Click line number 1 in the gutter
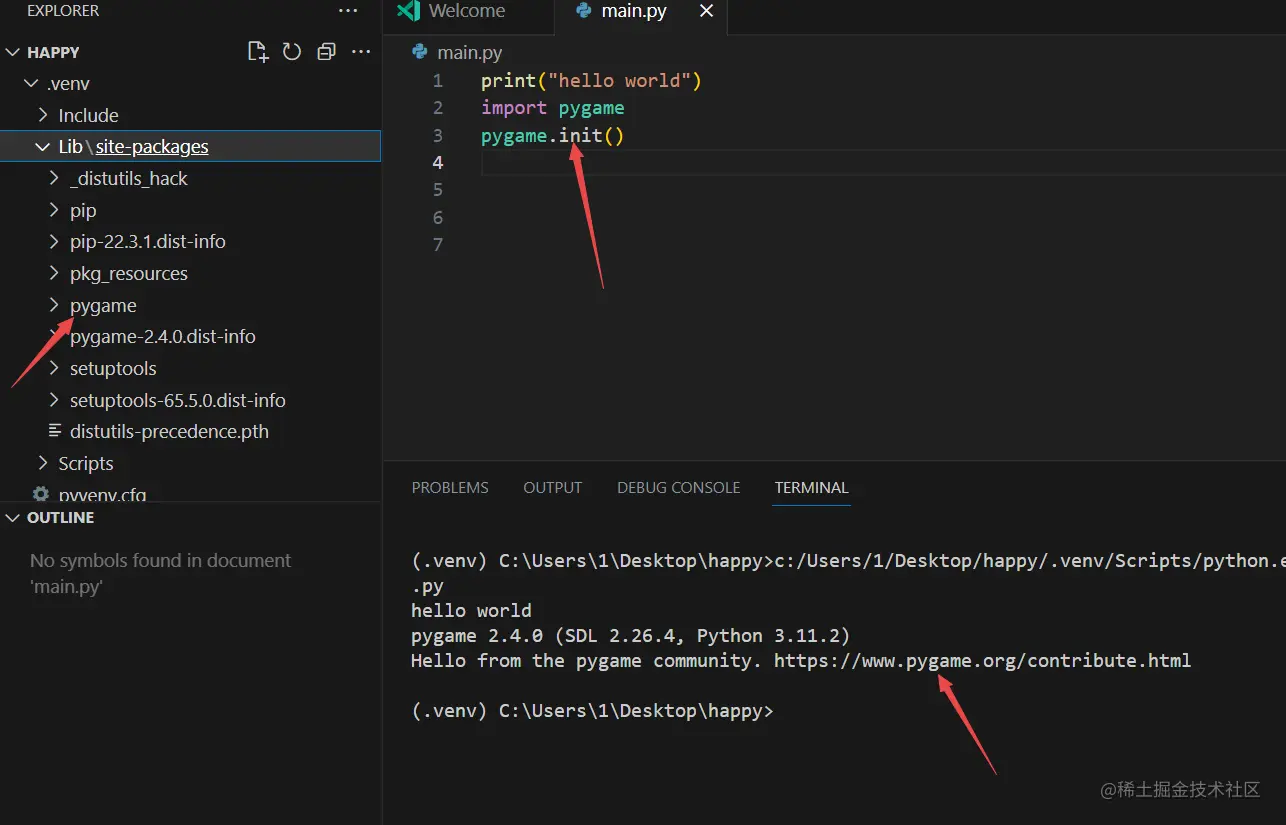This screenshot has height=825, width=1286. [437, 81]
